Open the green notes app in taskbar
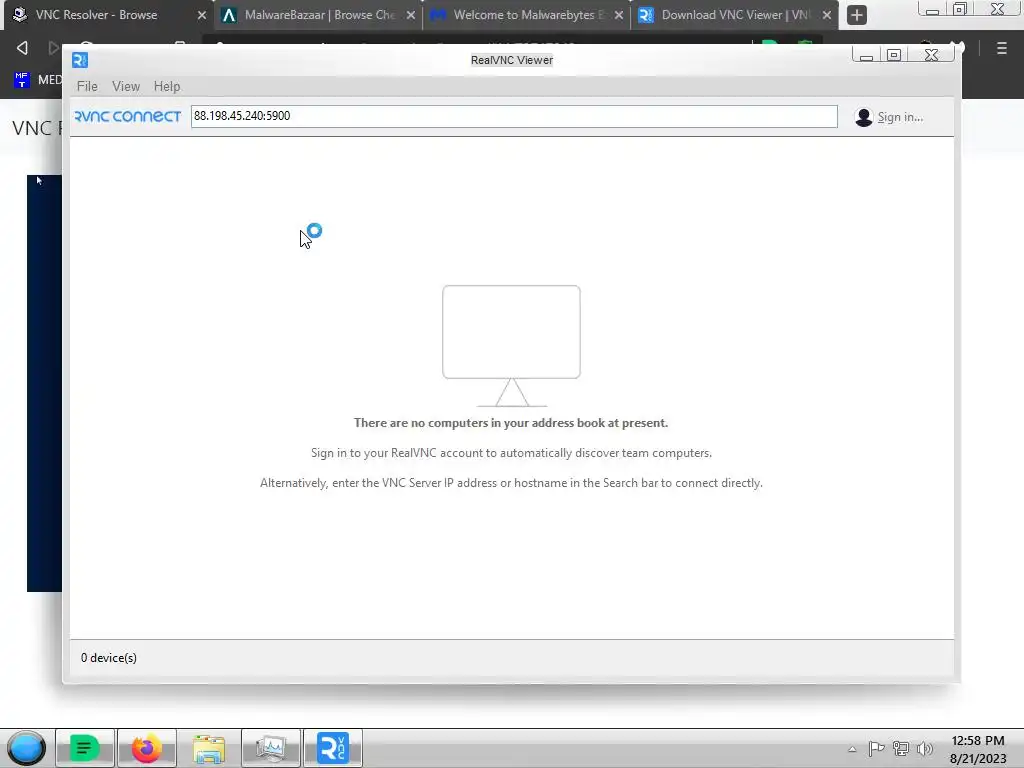Screen dimensions: 1024x768 click(84, 748)
